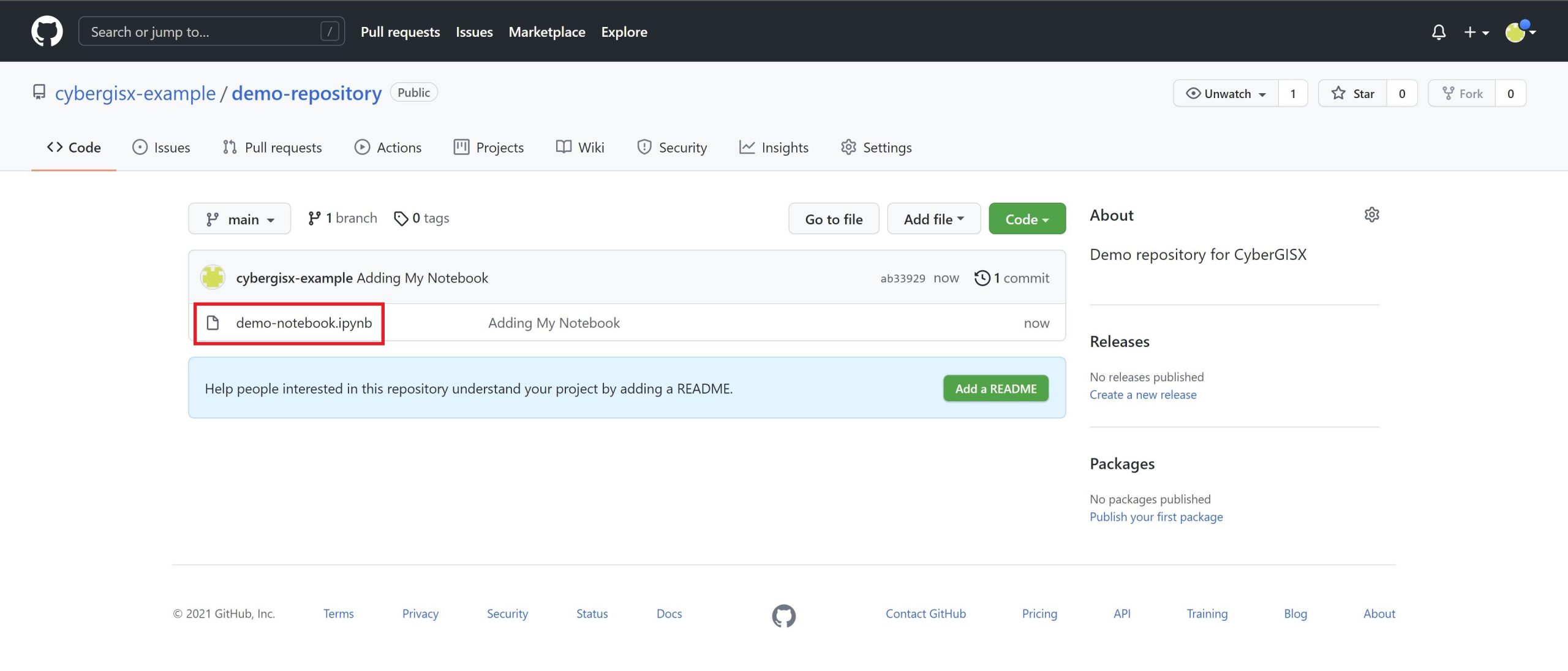The width and height of the screenshot is (1568, 671).
Task: Open the About footer link
Action: (x=1379, y=614)
